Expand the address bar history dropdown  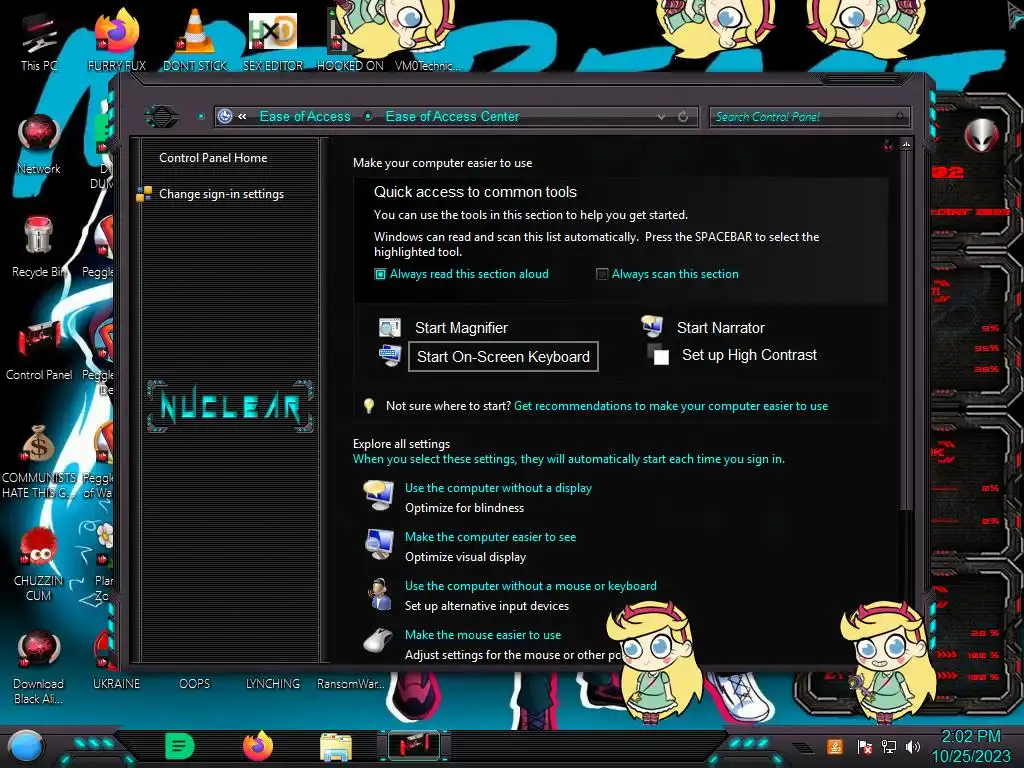tap(662, 117)
